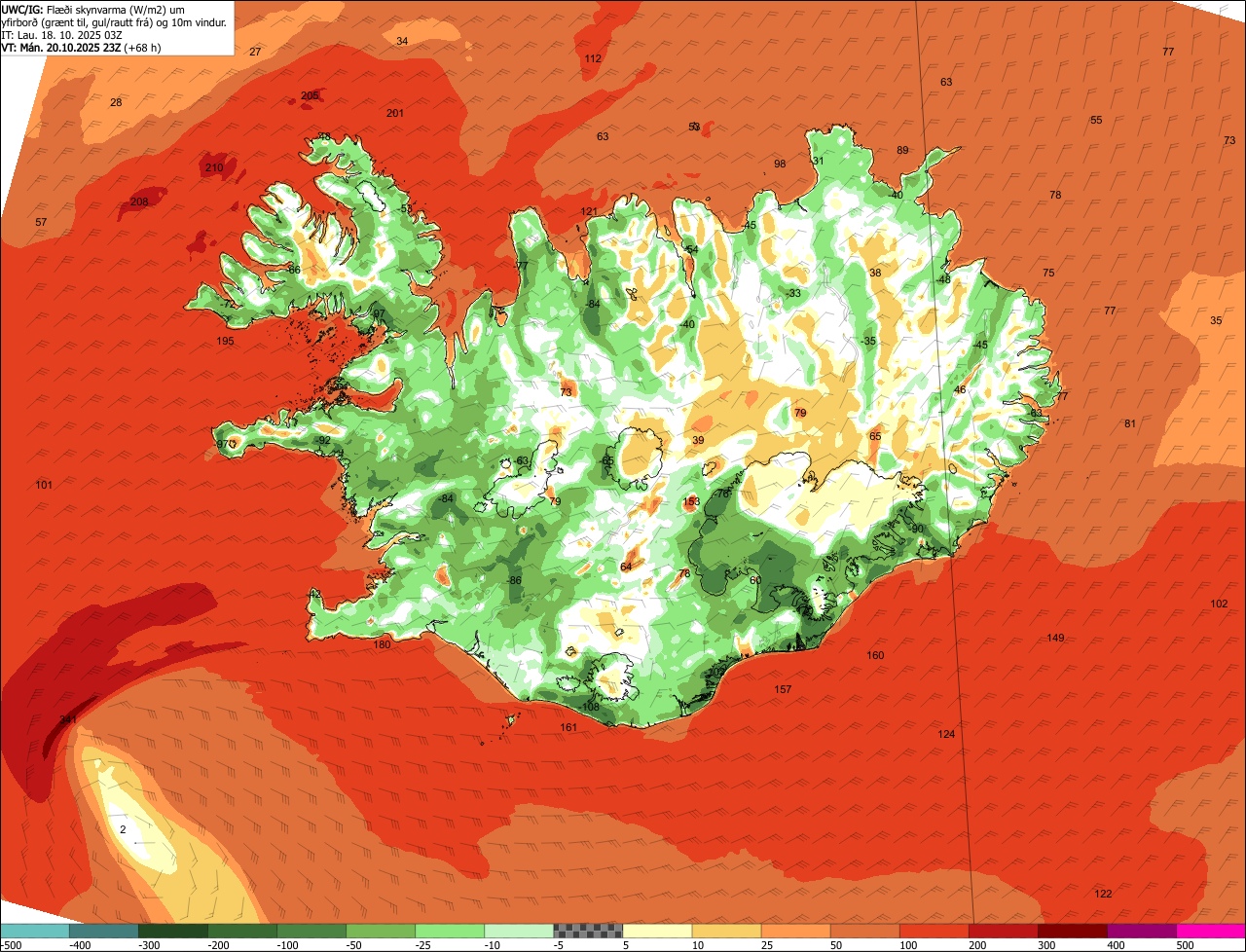The image size is (1246, 952).
Task: Click the ocean value '208'
Action: [139, 201]
